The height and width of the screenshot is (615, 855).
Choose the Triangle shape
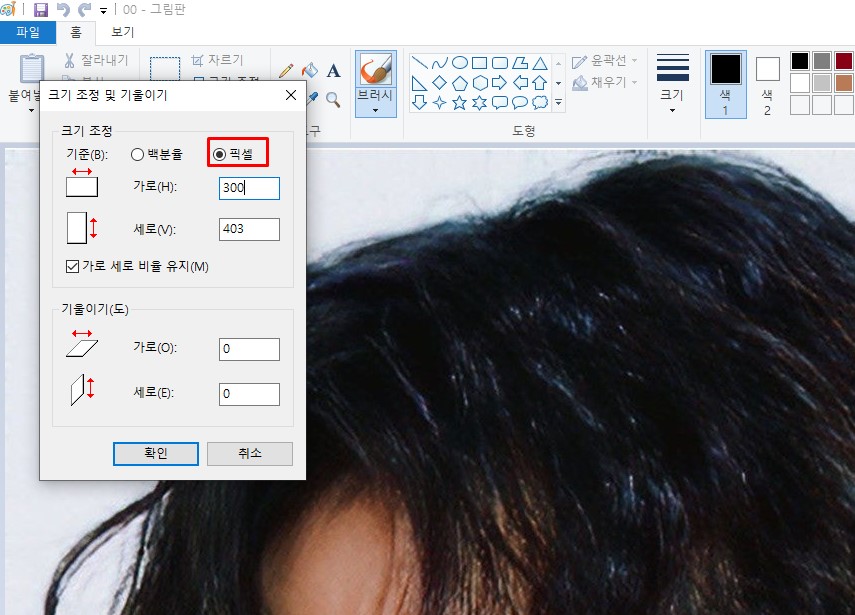[540, 63]
